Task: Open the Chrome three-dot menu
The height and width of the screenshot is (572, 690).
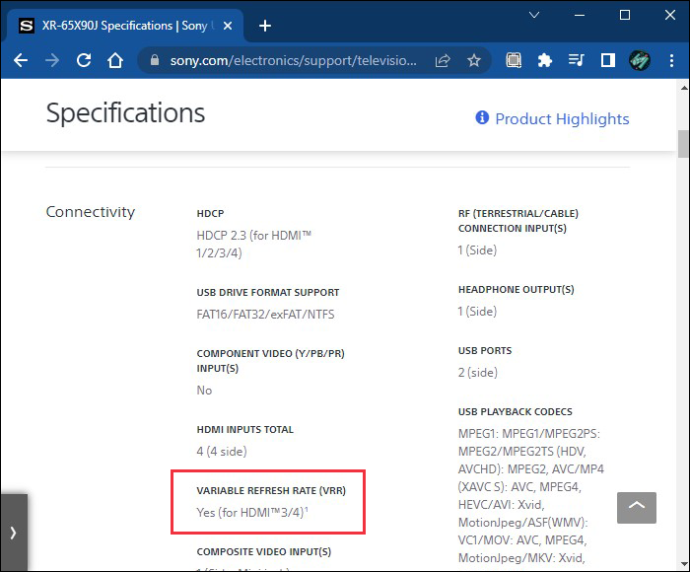Action: click(672, 60)
